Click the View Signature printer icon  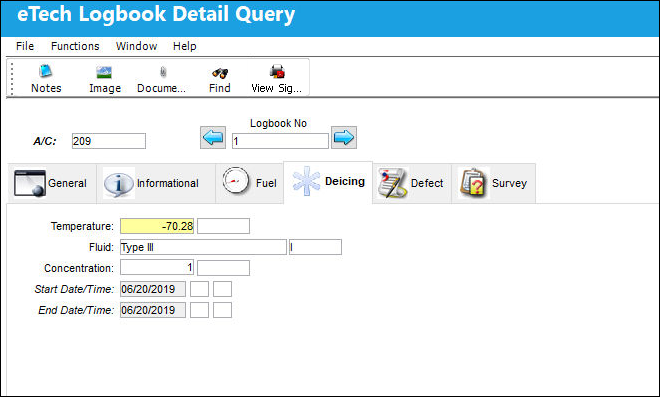(x=277, y=72)
